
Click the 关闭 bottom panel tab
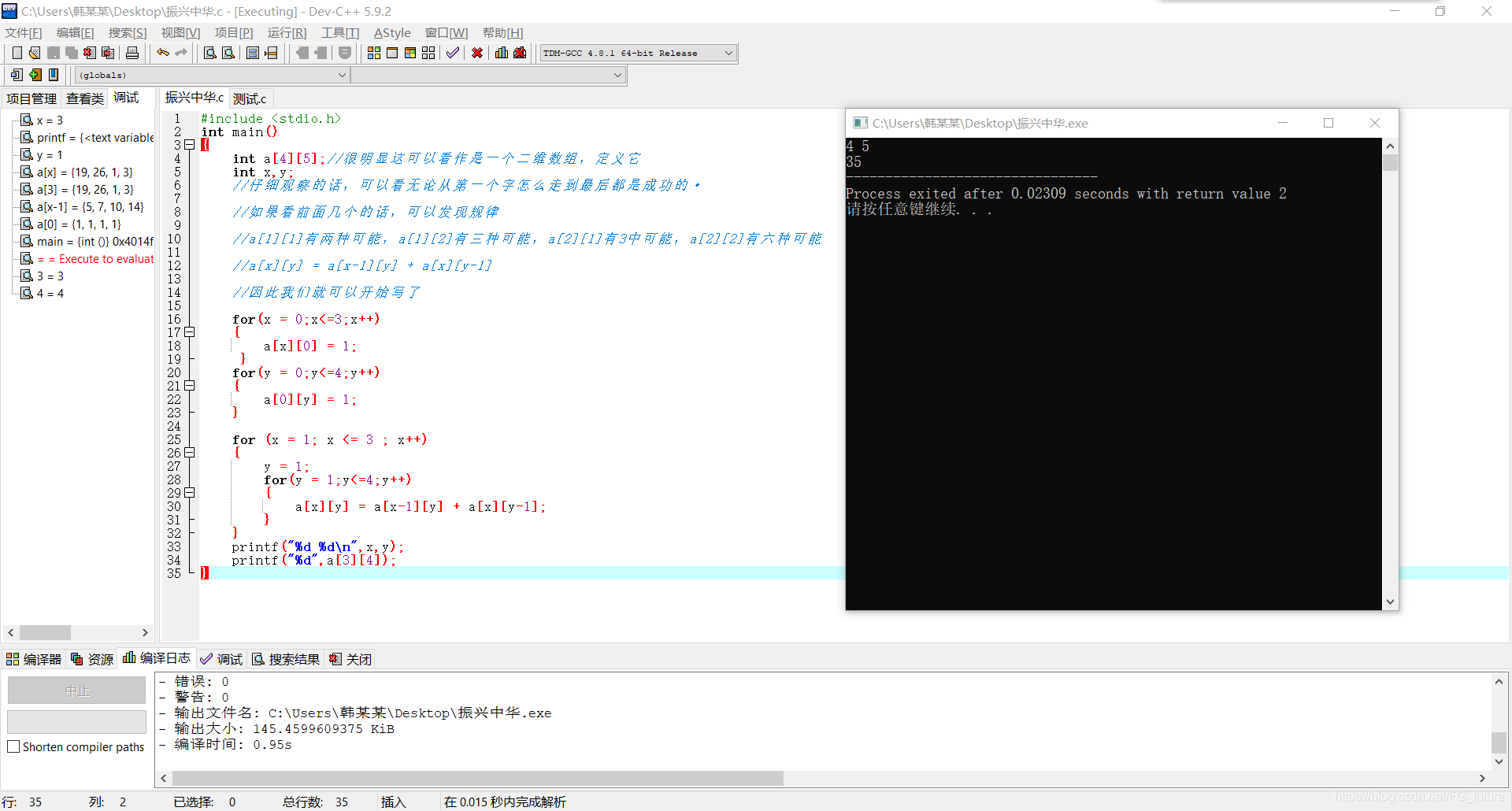[x=350, y=659]
